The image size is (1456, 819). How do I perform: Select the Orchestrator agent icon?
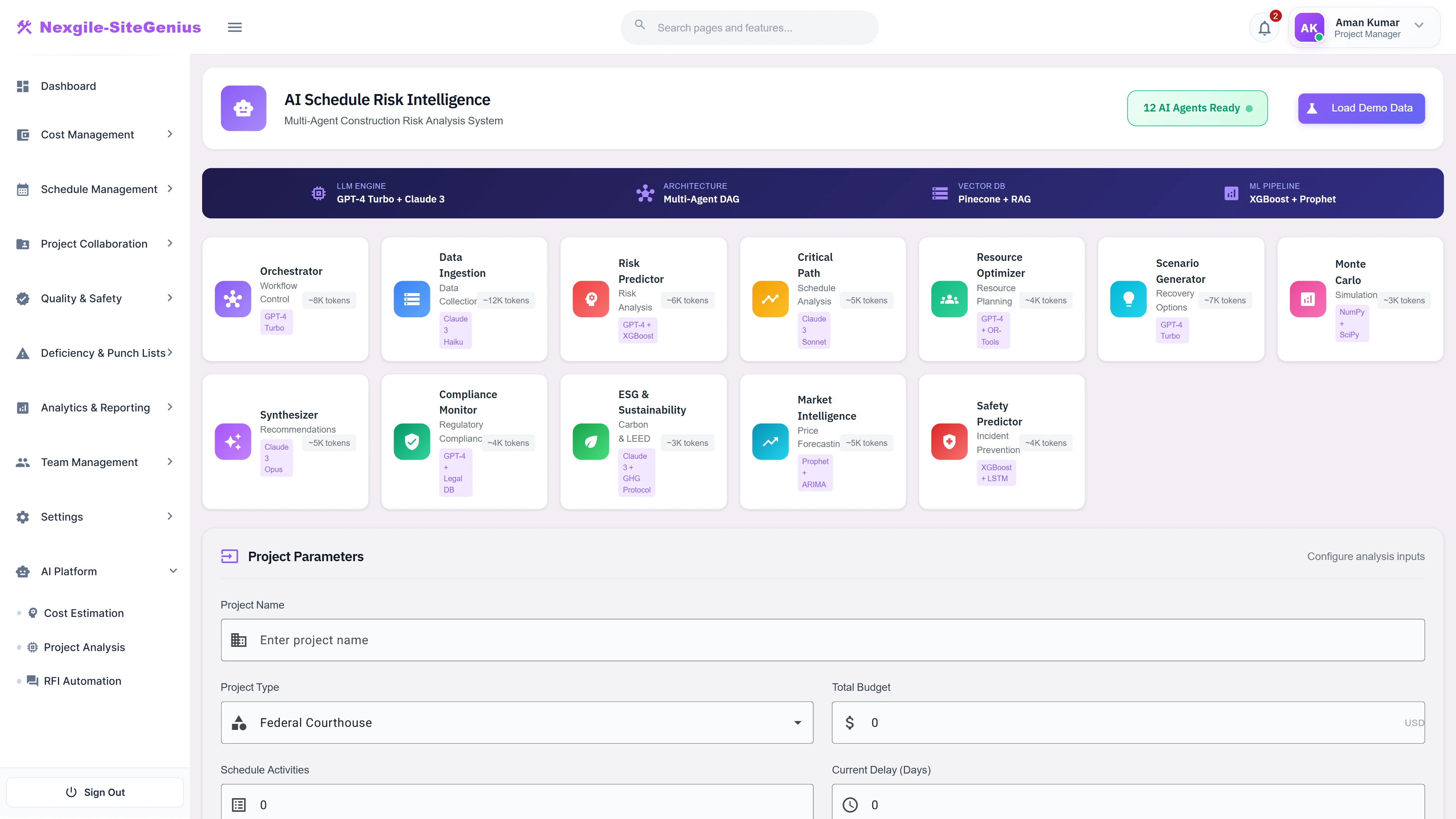click(232, 299)
